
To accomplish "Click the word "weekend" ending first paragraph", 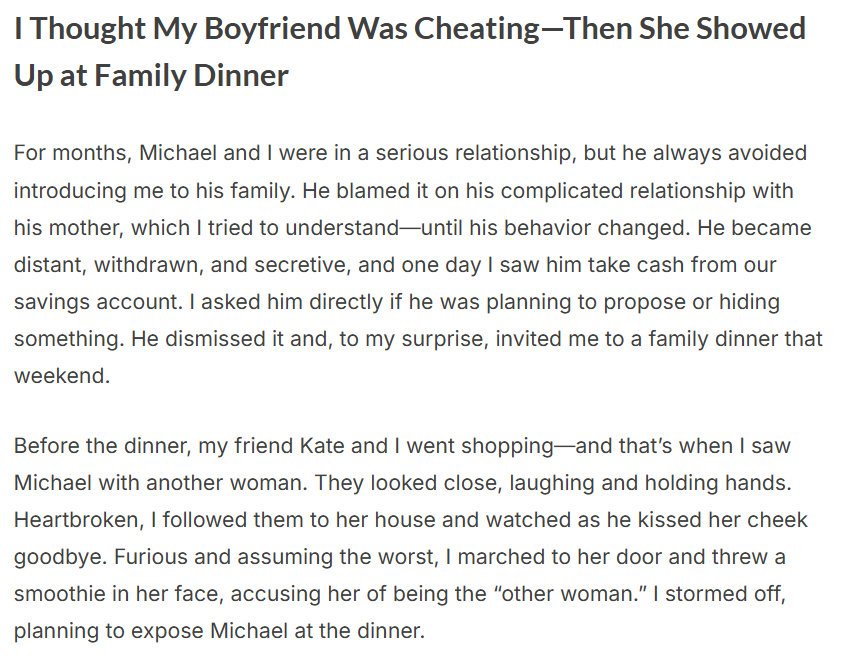I will click(x=61, y=376).
